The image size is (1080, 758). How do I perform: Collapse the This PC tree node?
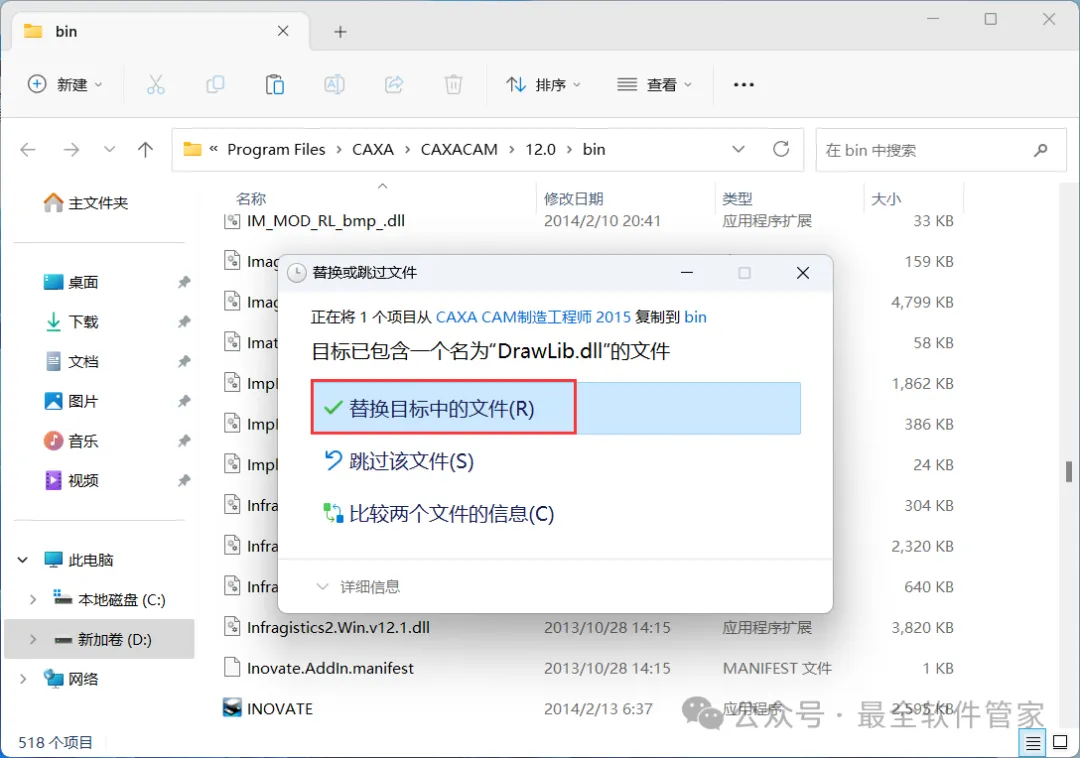(23, 560)
